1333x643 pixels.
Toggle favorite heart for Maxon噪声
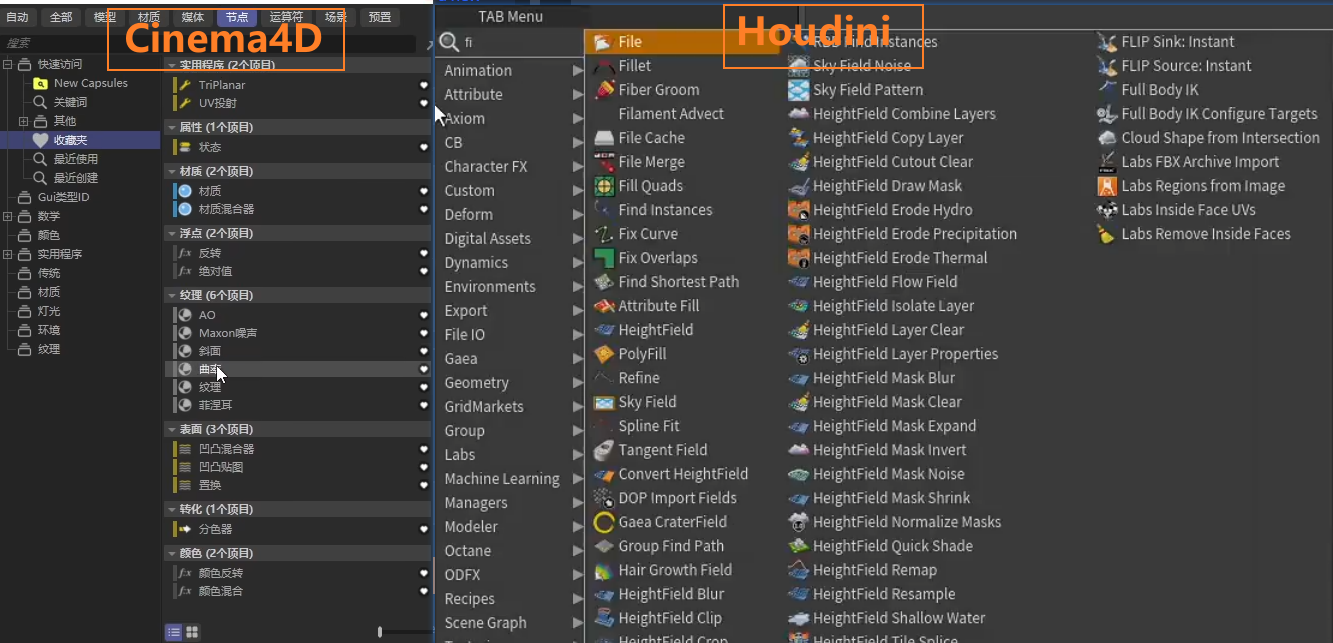pyautogui.click(x=423, y=333)
